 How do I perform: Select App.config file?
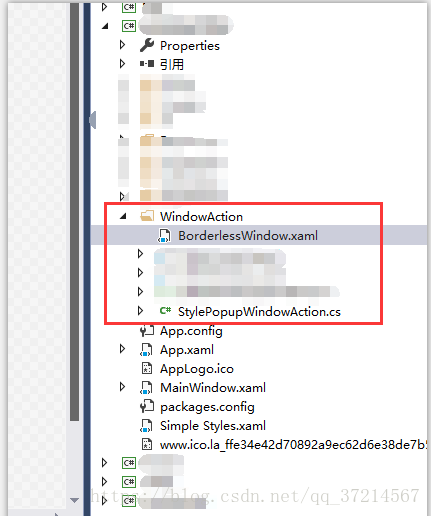click(x=191, y=331)
